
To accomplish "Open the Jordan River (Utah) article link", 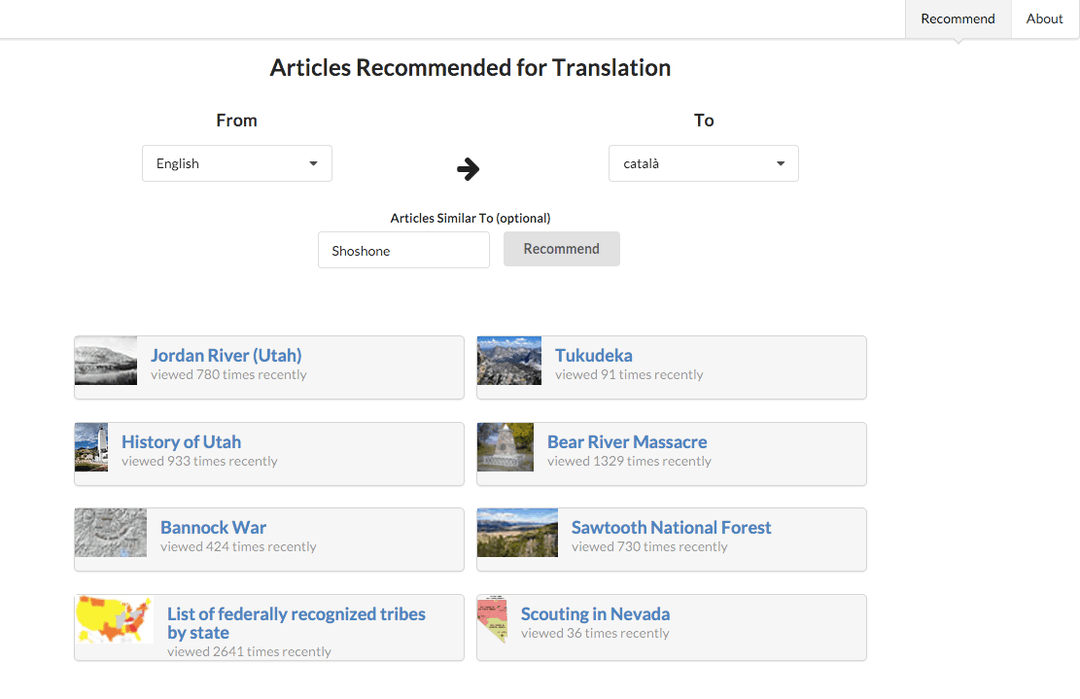I will coord(225,355).
